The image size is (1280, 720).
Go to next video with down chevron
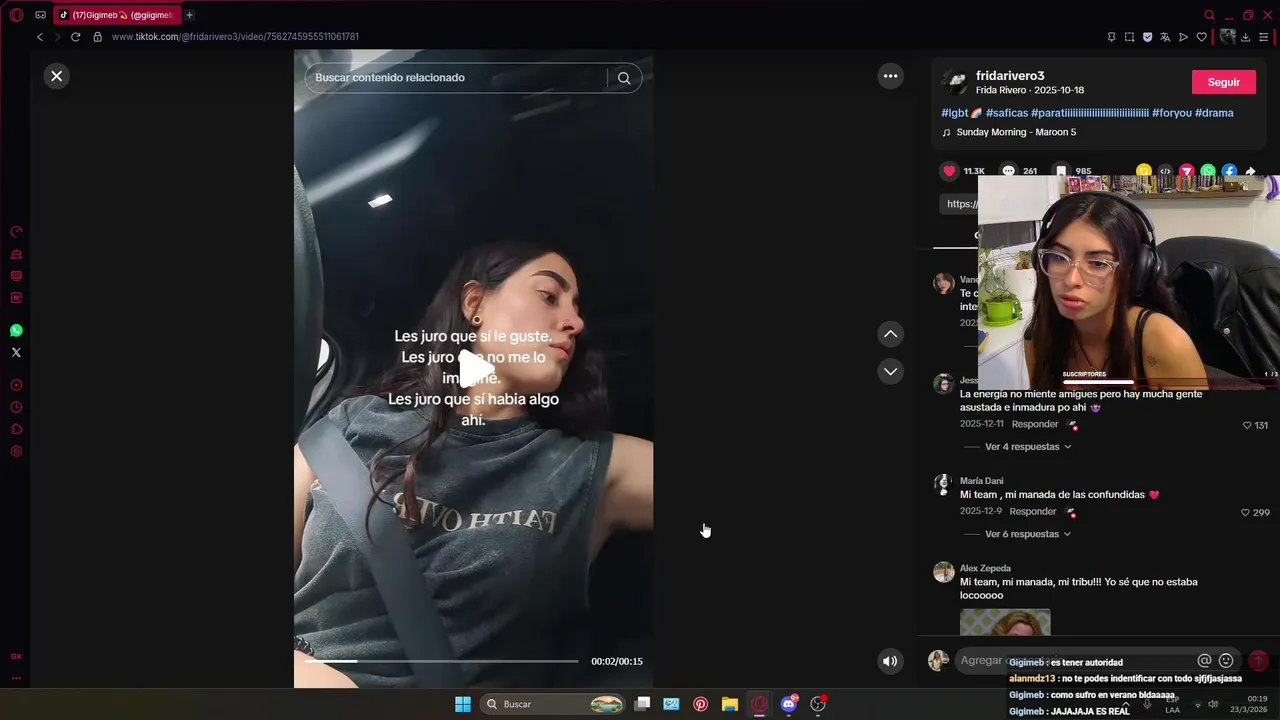[890, 371]
